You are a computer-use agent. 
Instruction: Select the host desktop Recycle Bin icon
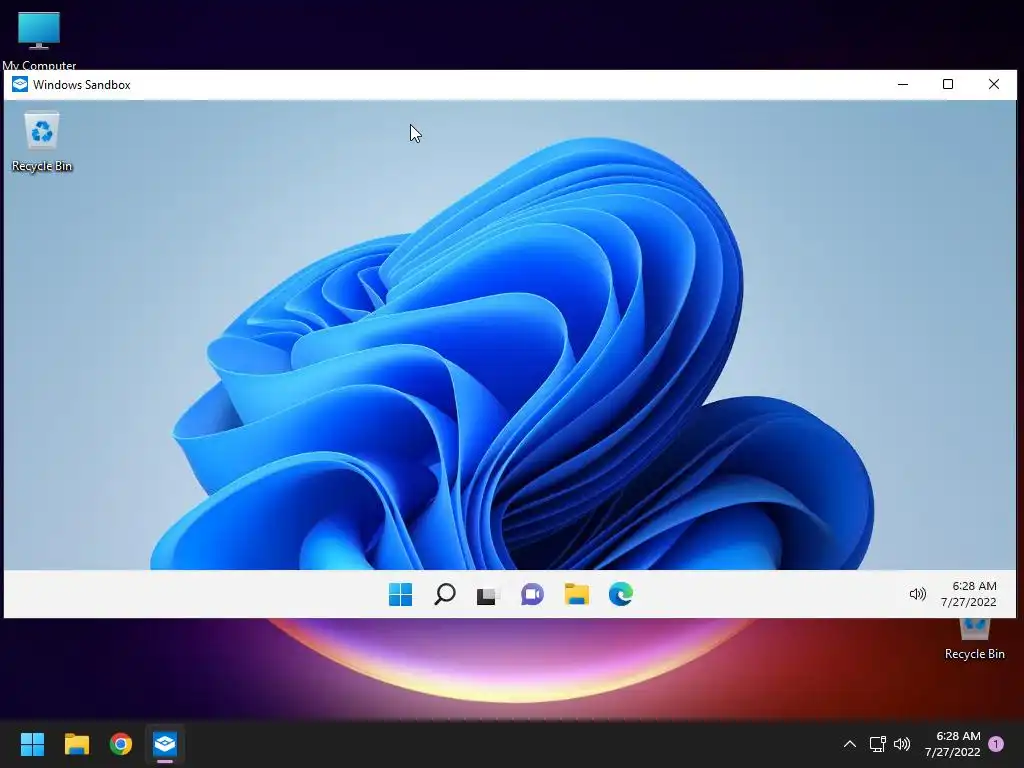click(974, 639)
